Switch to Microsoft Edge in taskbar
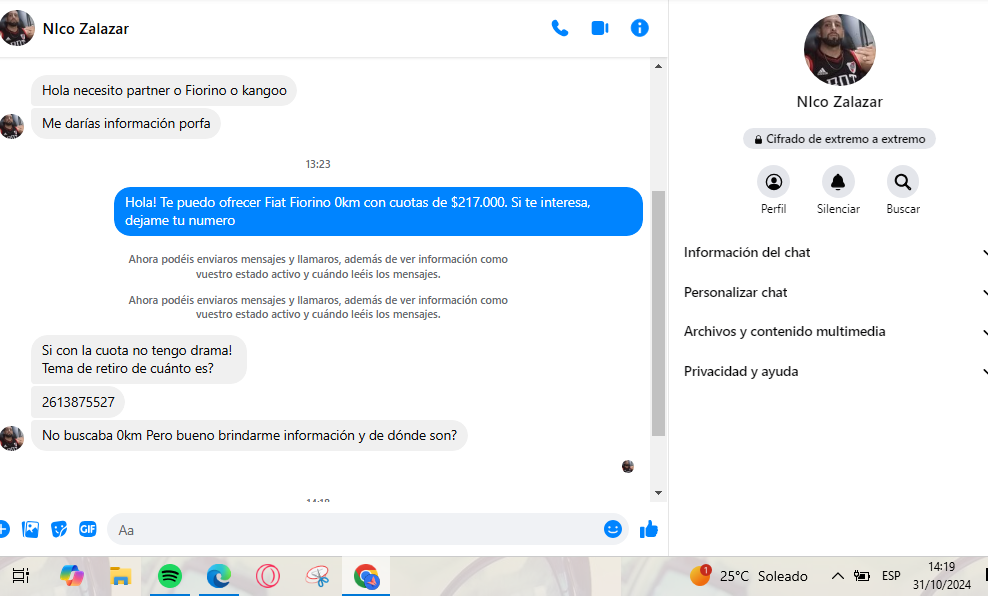The image size is (988, 596). [219, 576]
